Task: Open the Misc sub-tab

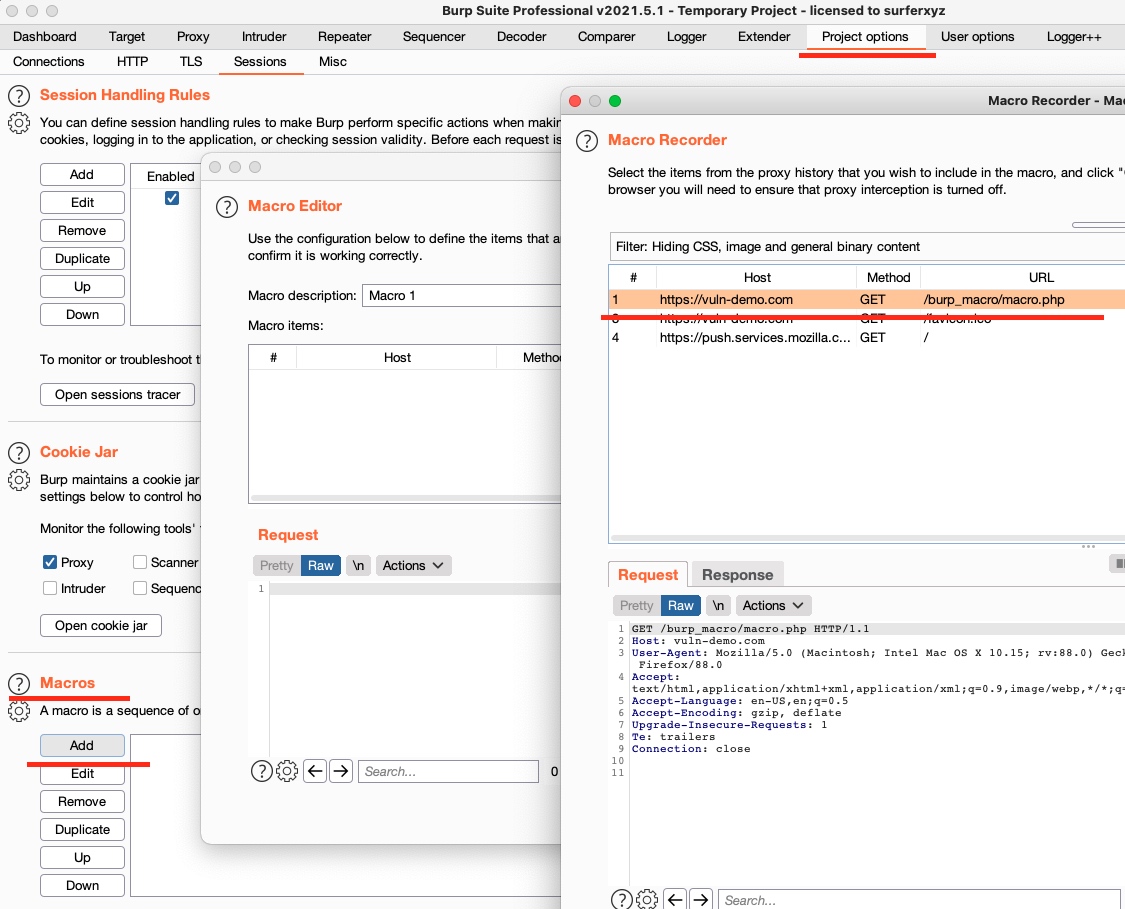Action: pos(333,62)
